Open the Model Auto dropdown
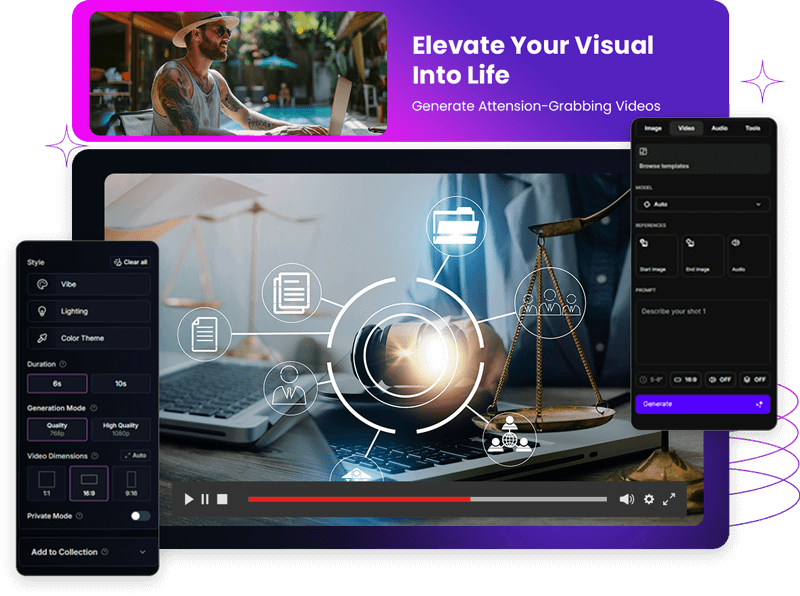800x596 pixels. click(703, 204)
